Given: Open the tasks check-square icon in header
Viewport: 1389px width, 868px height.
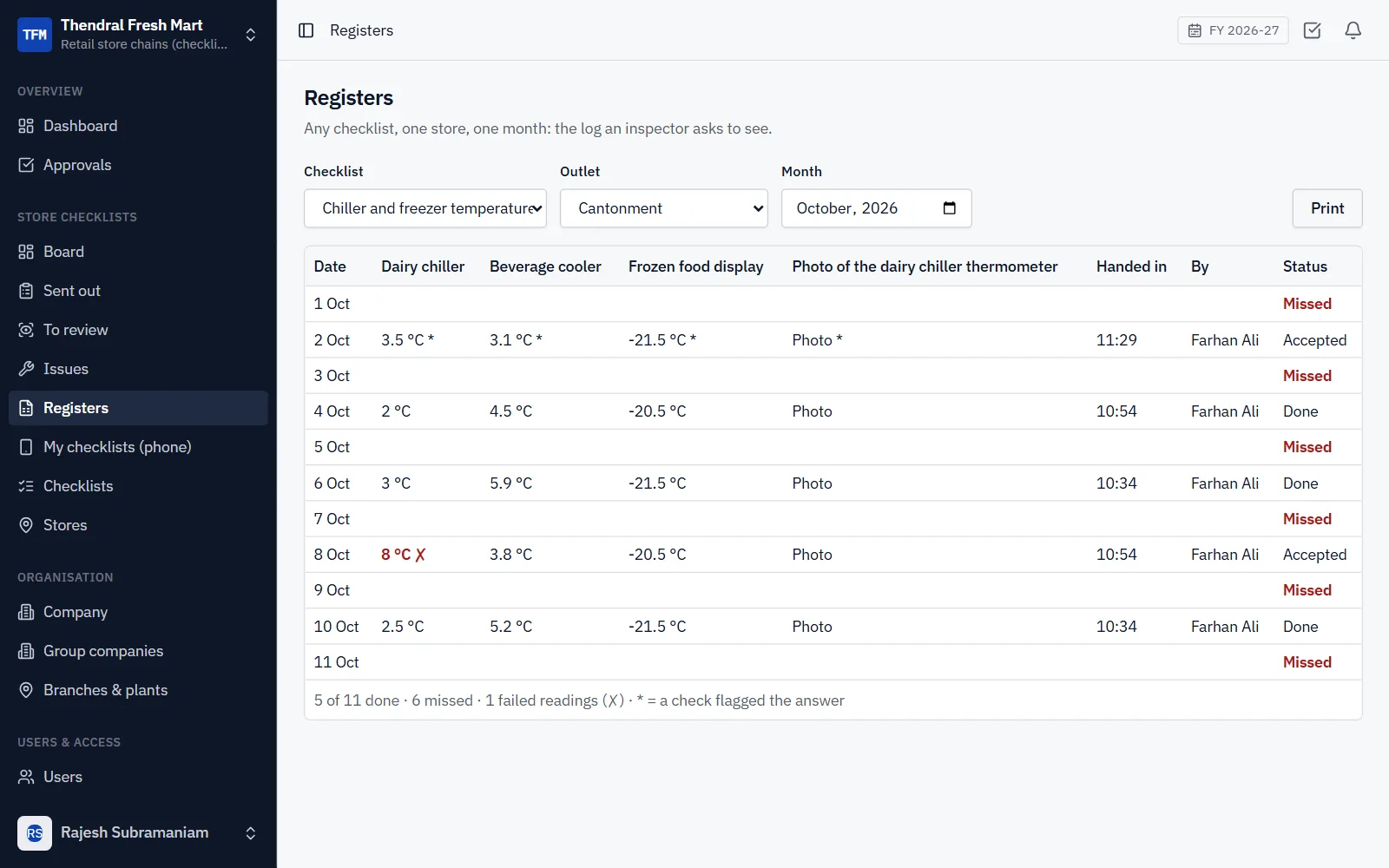Looking at the screenshot, I should 1313,30.
